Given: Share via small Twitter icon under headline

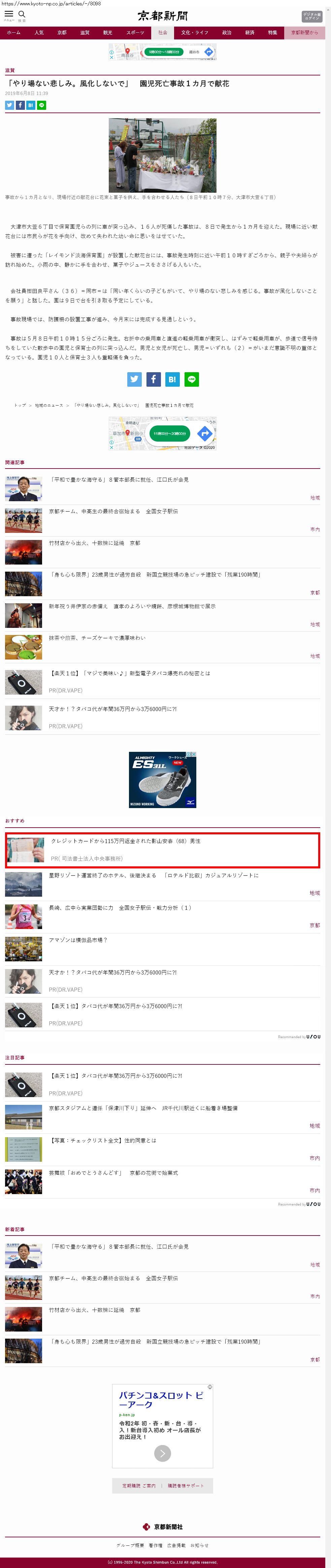Looking at the screenshot, I should [9, 105].
